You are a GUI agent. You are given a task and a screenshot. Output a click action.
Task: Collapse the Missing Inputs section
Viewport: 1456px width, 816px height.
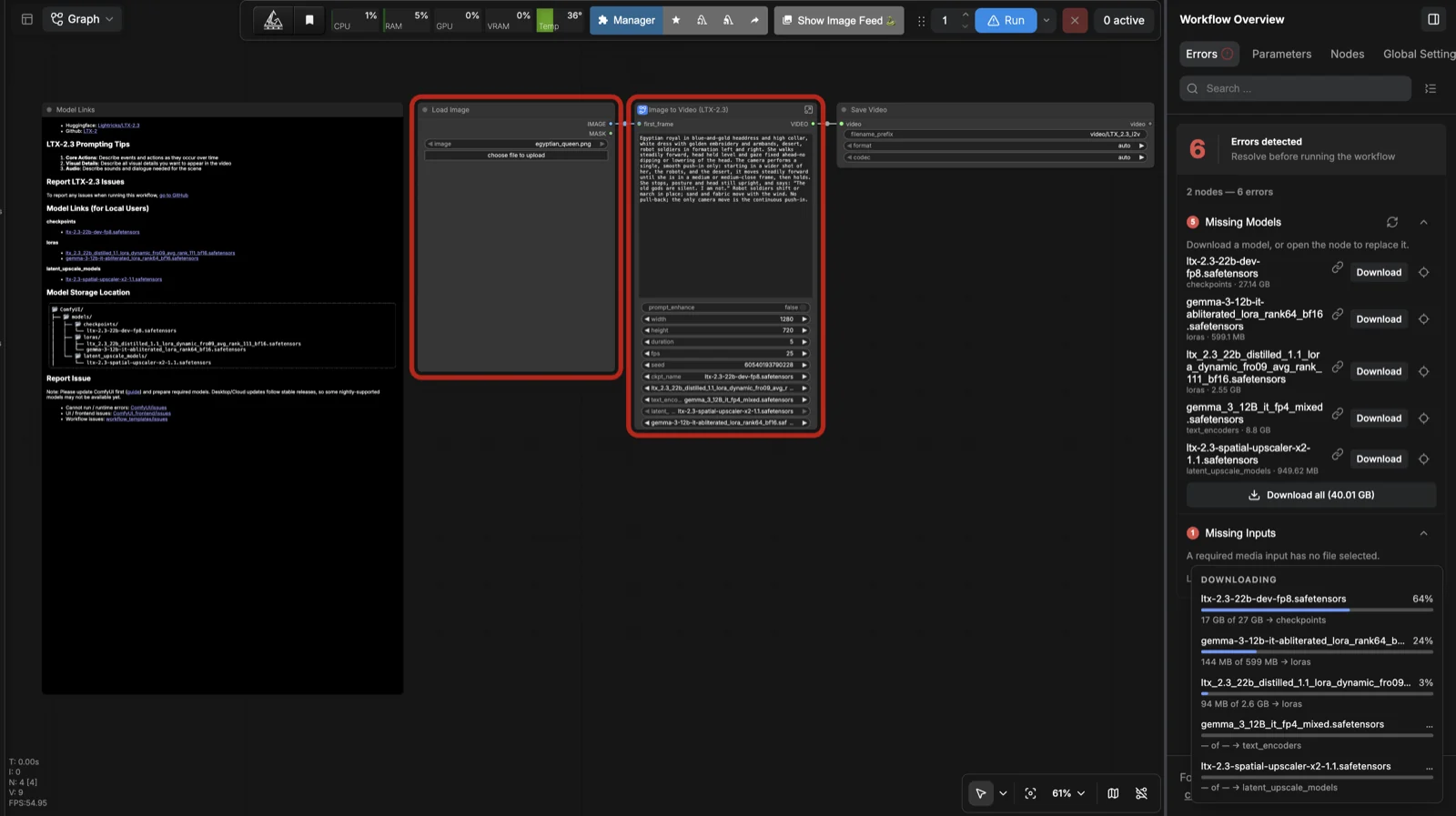click(1423, 533)
